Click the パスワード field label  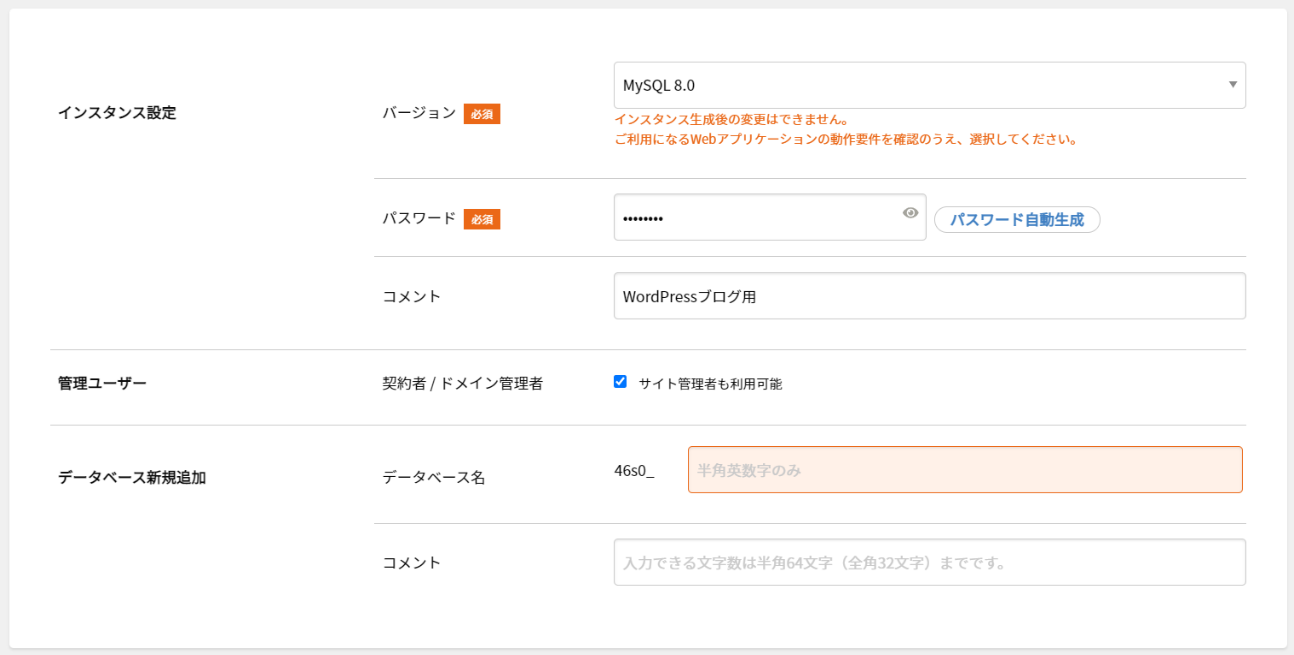[x=419, y=218]
